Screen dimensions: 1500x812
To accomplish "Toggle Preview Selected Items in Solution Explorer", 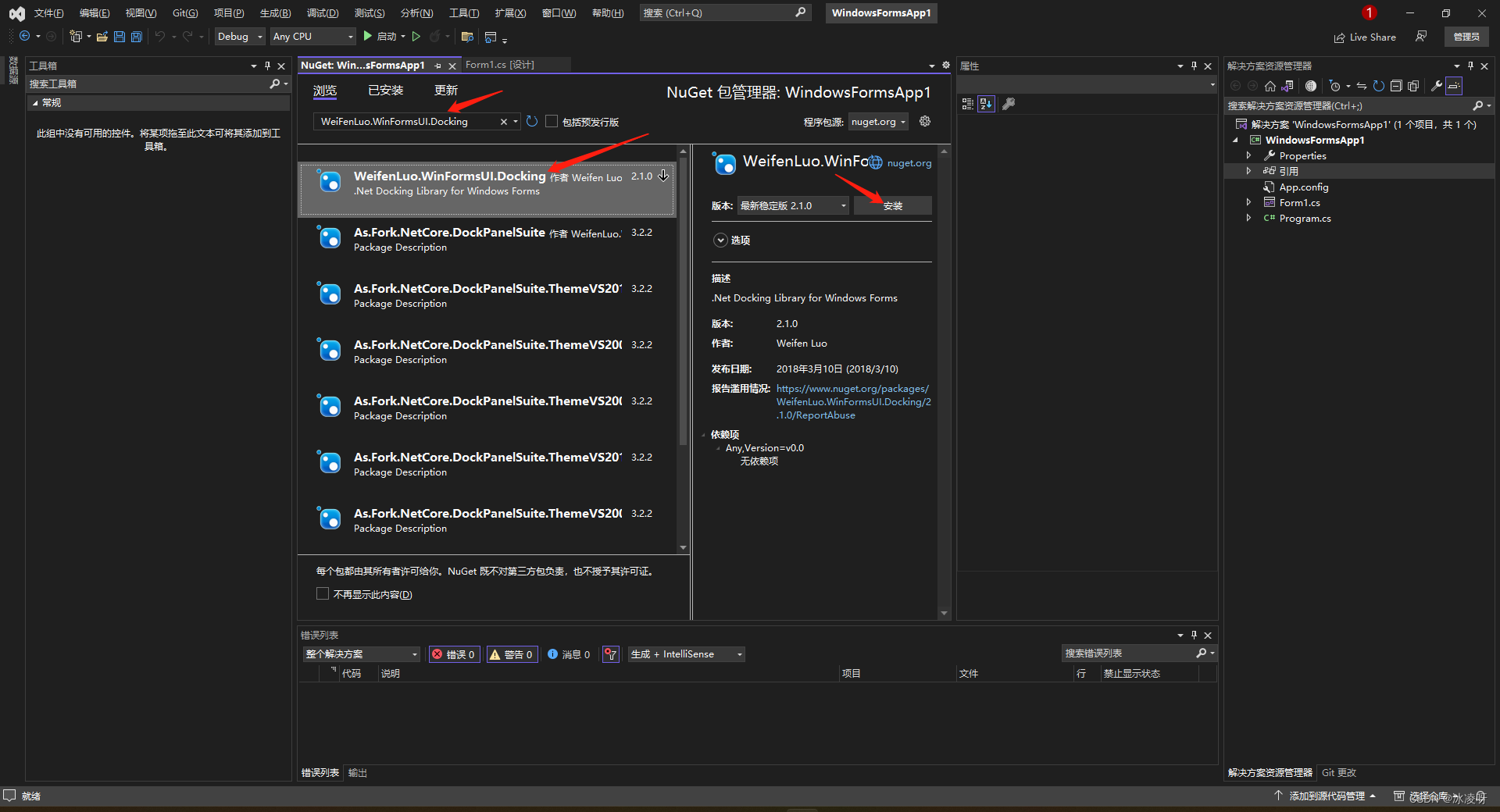I will click(x=1454, y=86).
